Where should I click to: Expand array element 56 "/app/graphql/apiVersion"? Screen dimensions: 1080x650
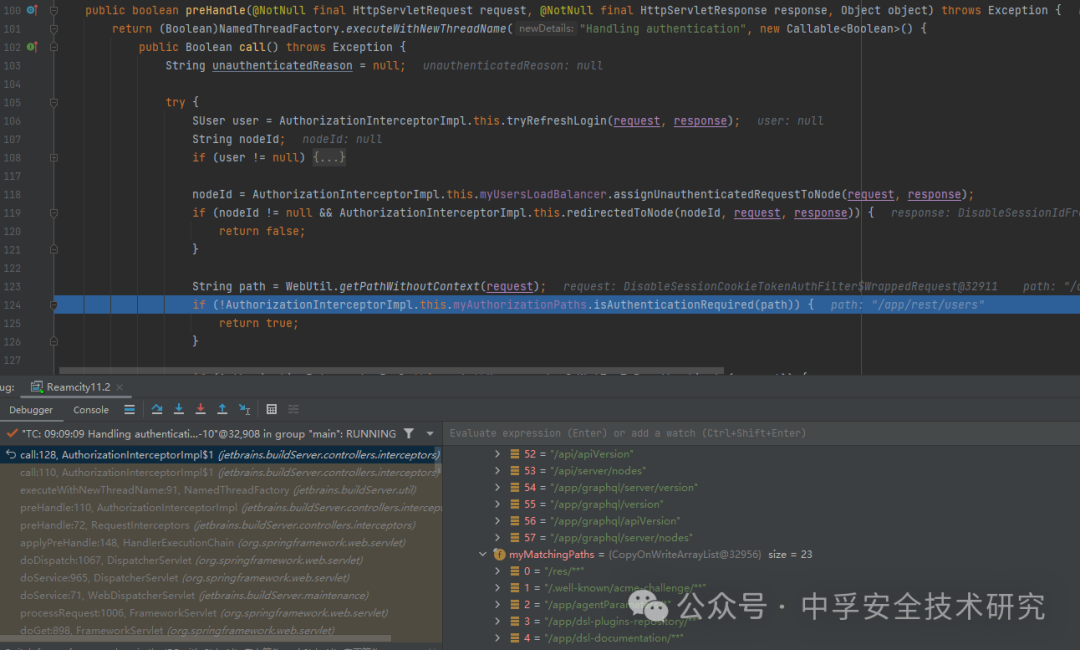497,521
